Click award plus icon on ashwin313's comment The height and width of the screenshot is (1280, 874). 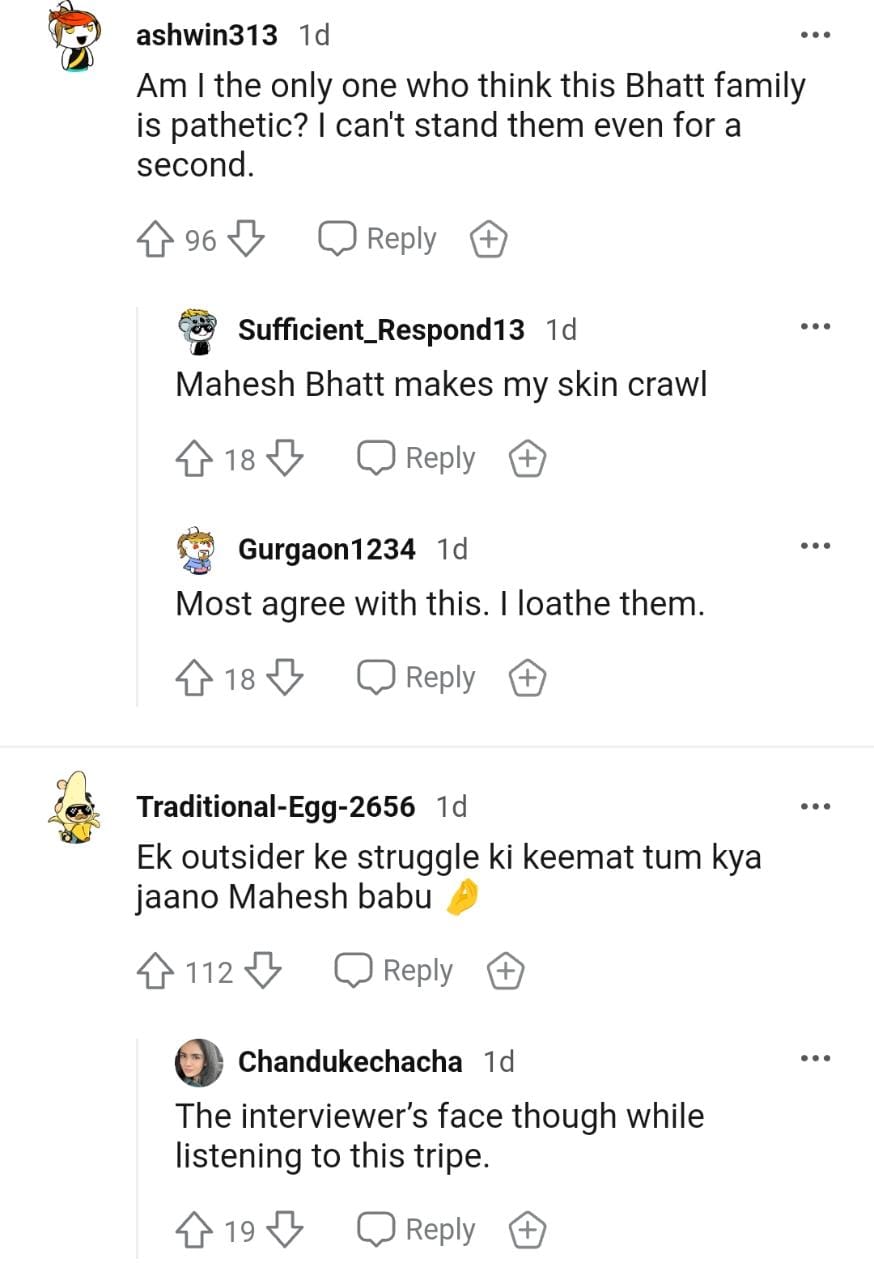pyautogui.click(x=488, y=240)
